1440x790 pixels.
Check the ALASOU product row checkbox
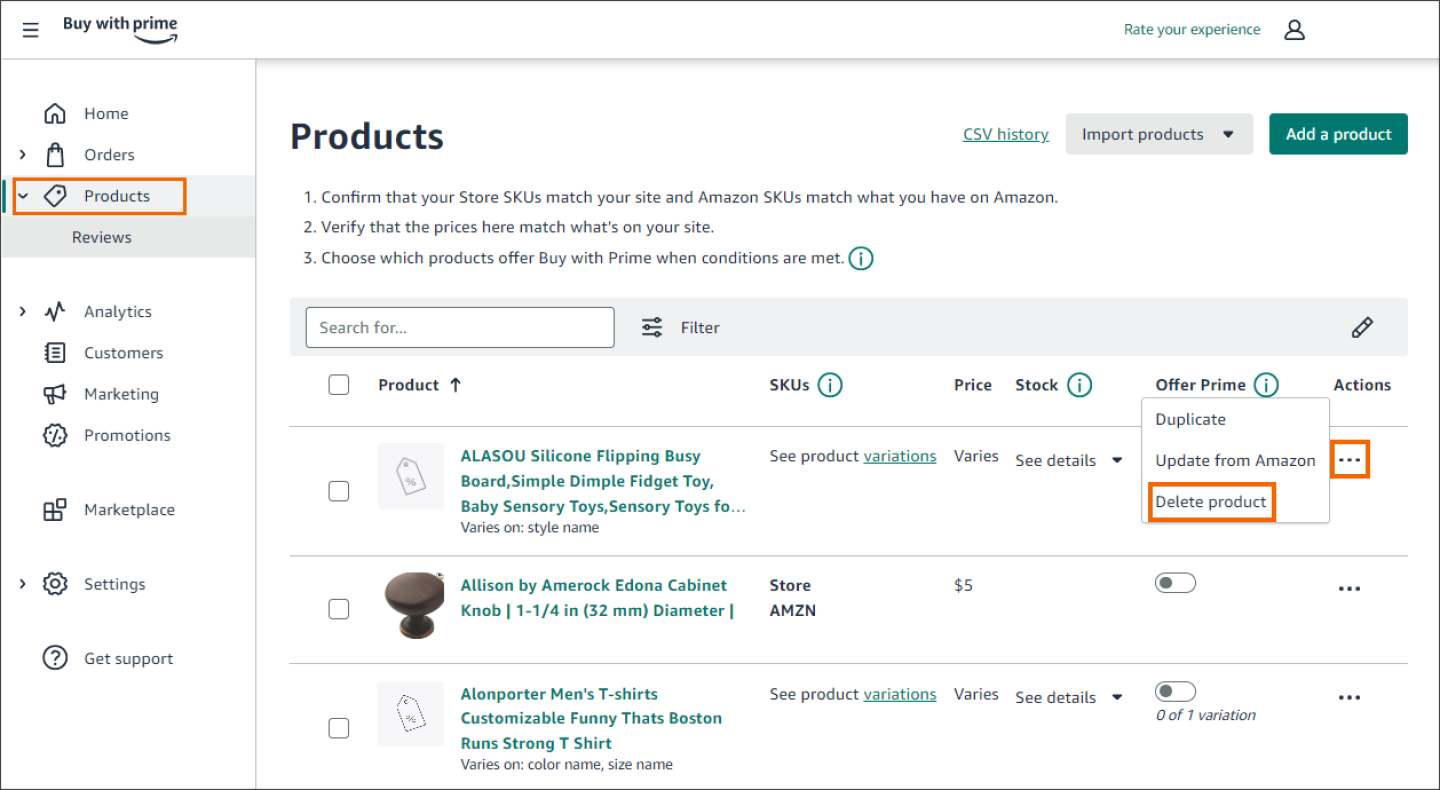tap(338, 491)
